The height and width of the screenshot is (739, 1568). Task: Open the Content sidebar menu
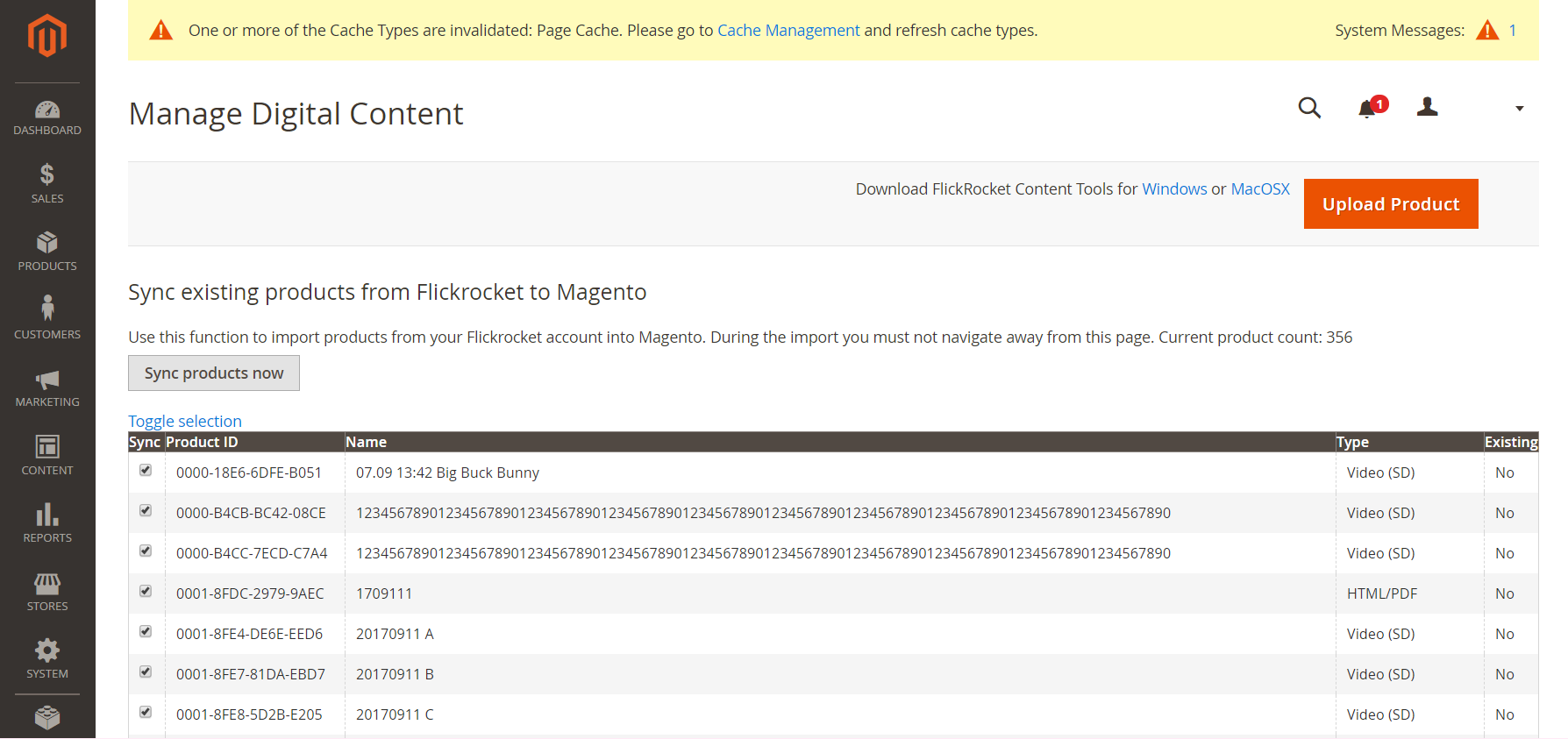point(47,454)
